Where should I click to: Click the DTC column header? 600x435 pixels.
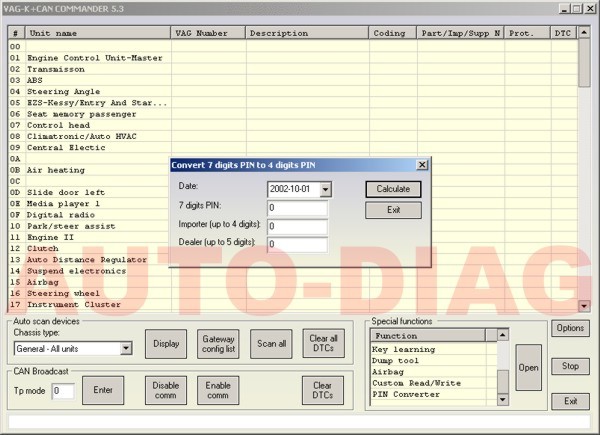tap(564, 33)
